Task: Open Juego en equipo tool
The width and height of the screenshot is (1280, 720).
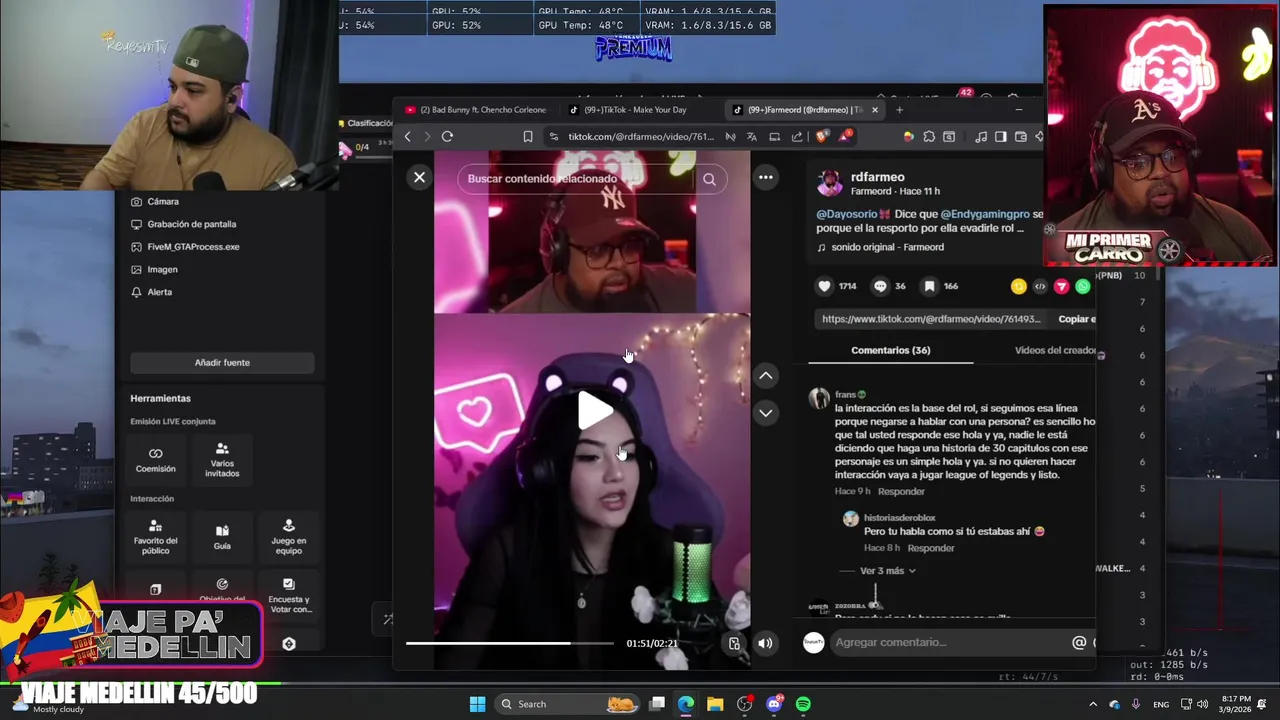Action: point(289,536)
